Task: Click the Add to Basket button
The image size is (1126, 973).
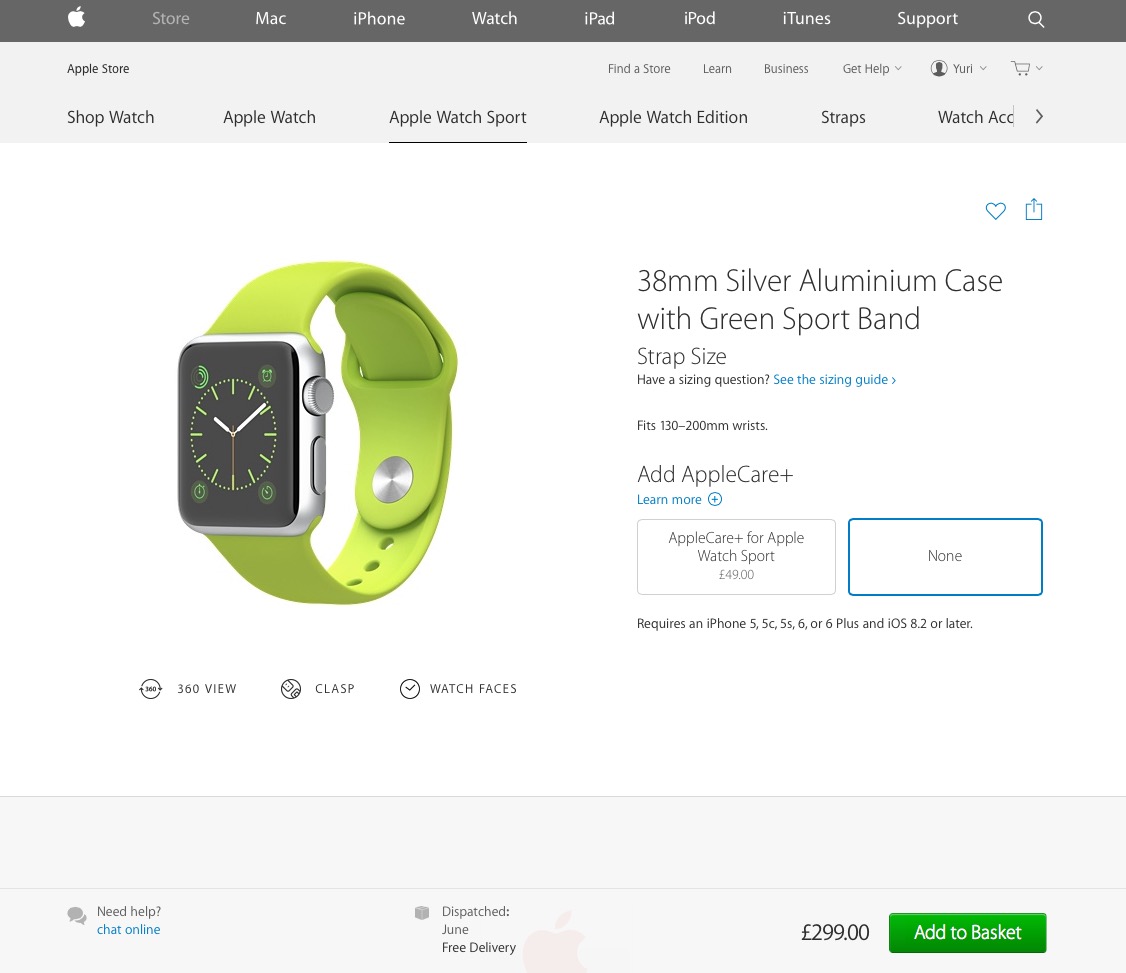Action: point(967,932)
